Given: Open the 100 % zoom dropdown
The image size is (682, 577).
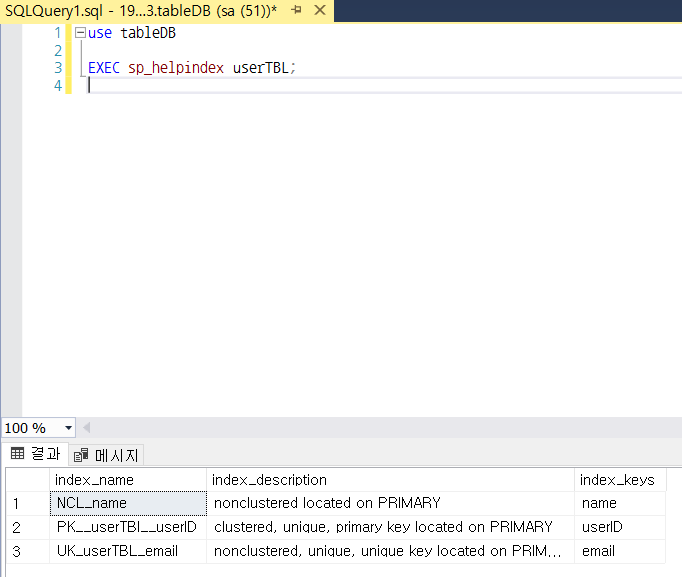Looking at the screenshot, I should 68,428.
